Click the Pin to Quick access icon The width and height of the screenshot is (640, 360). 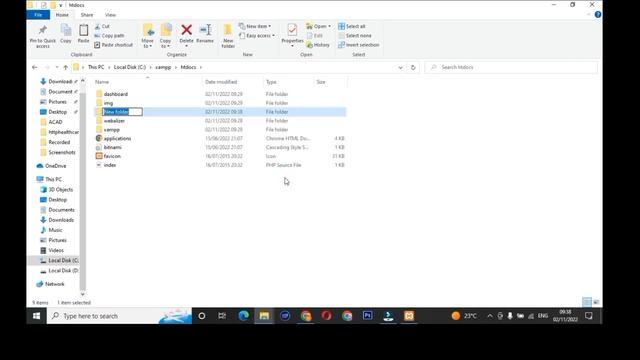click(x=42, y=30)
